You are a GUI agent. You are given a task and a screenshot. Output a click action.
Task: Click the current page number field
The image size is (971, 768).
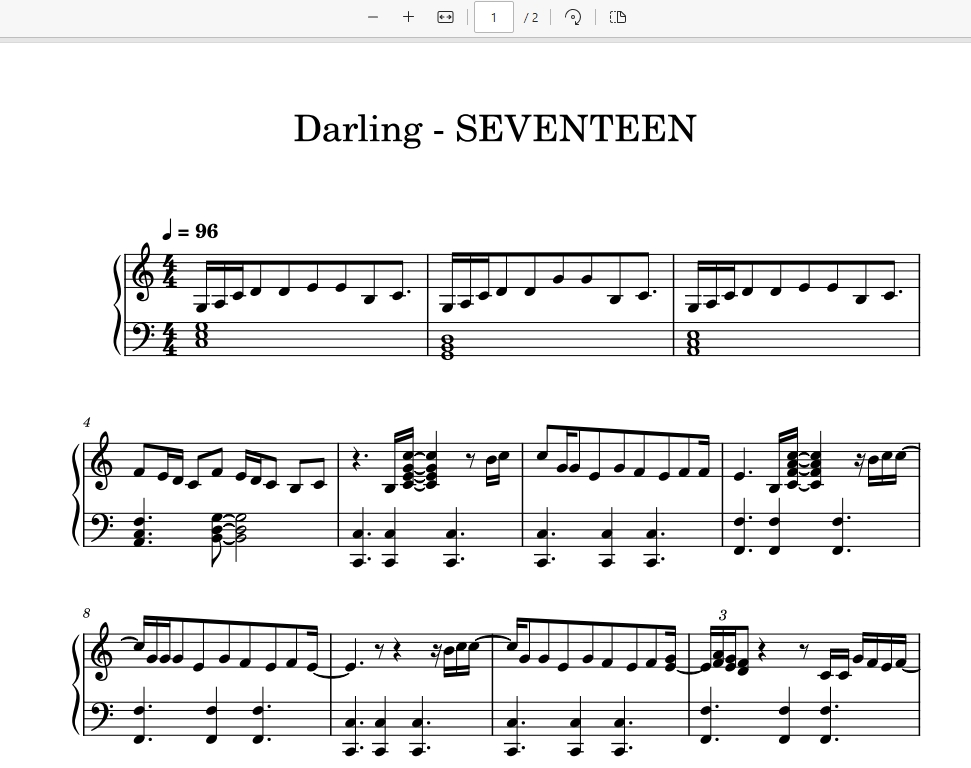click(x=494, y=17)
